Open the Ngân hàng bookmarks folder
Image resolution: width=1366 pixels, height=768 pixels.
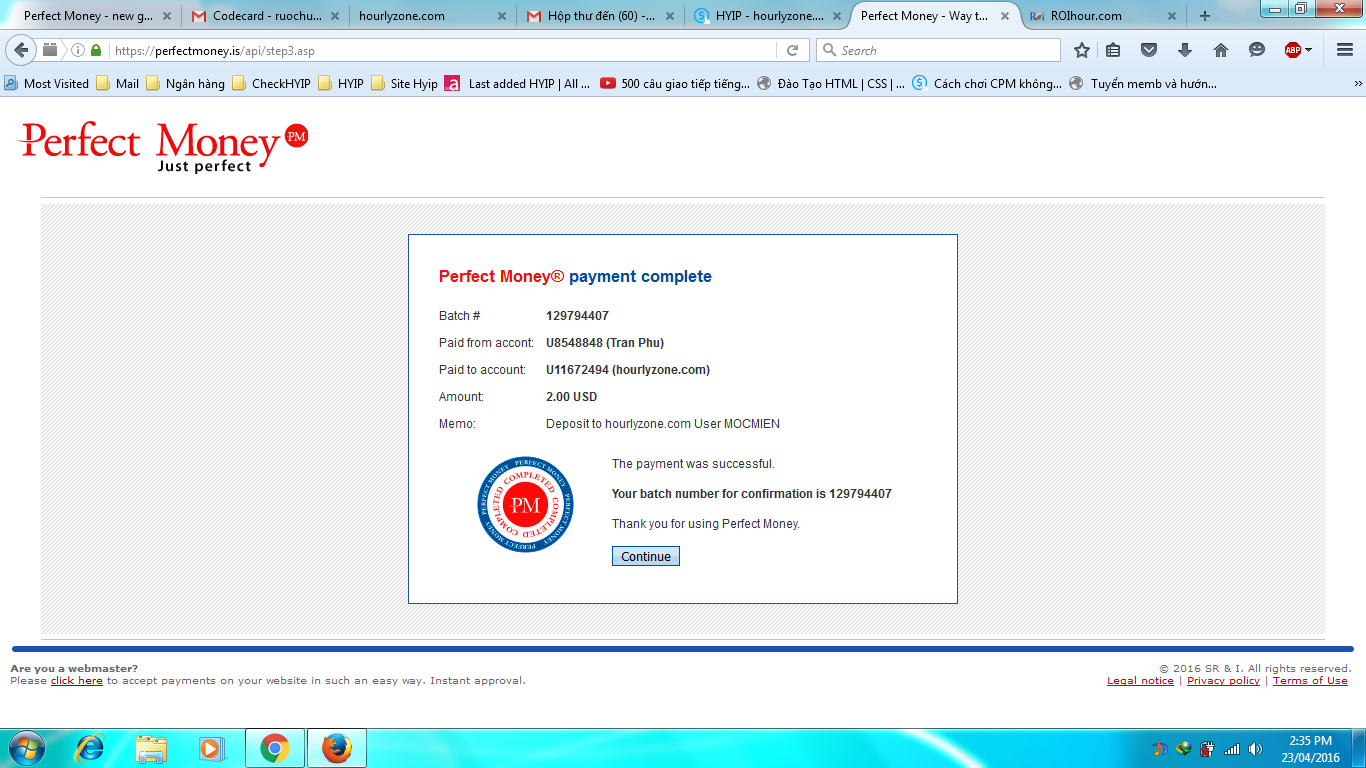click(x=185, y=84)
